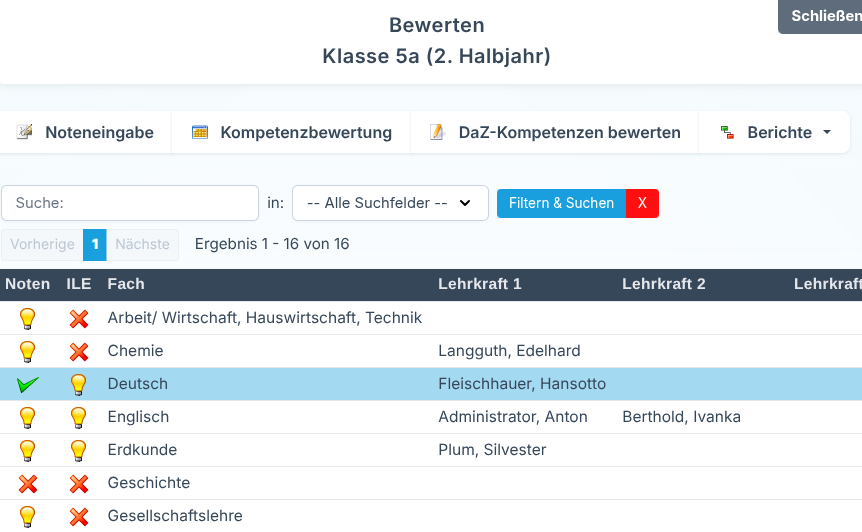Select page 1 in the pagination

coord(95,245)
